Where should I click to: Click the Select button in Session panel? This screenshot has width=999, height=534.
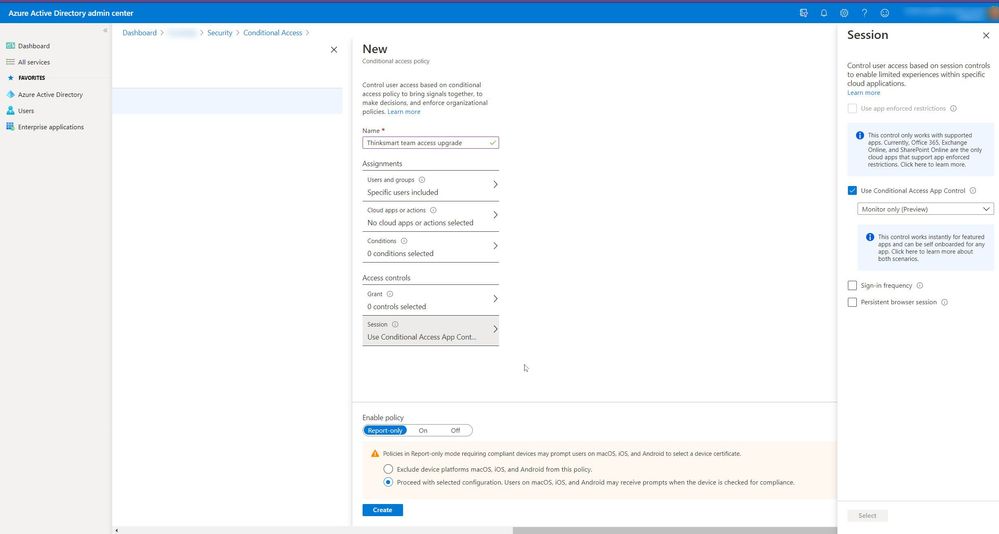[867, 516]
